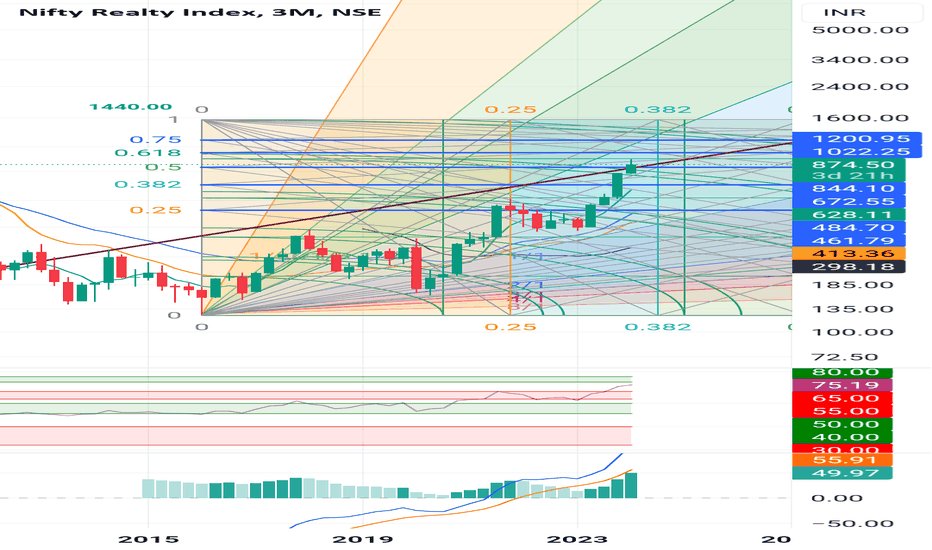Select the 484.70 price label

point(849,228)
